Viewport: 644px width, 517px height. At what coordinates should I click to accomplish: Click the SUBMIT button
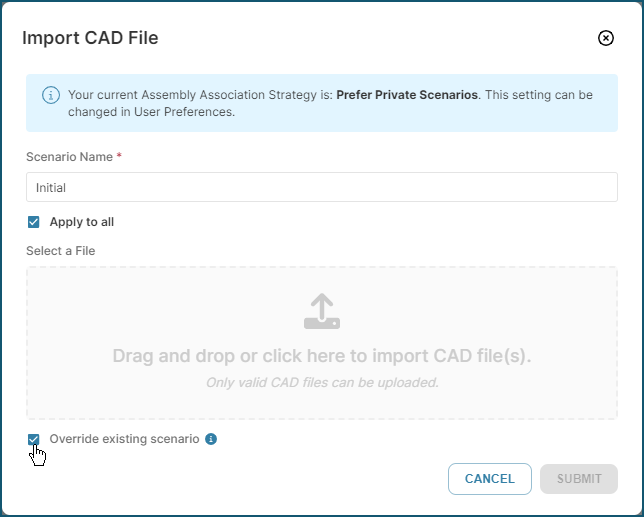coord(579,479)
